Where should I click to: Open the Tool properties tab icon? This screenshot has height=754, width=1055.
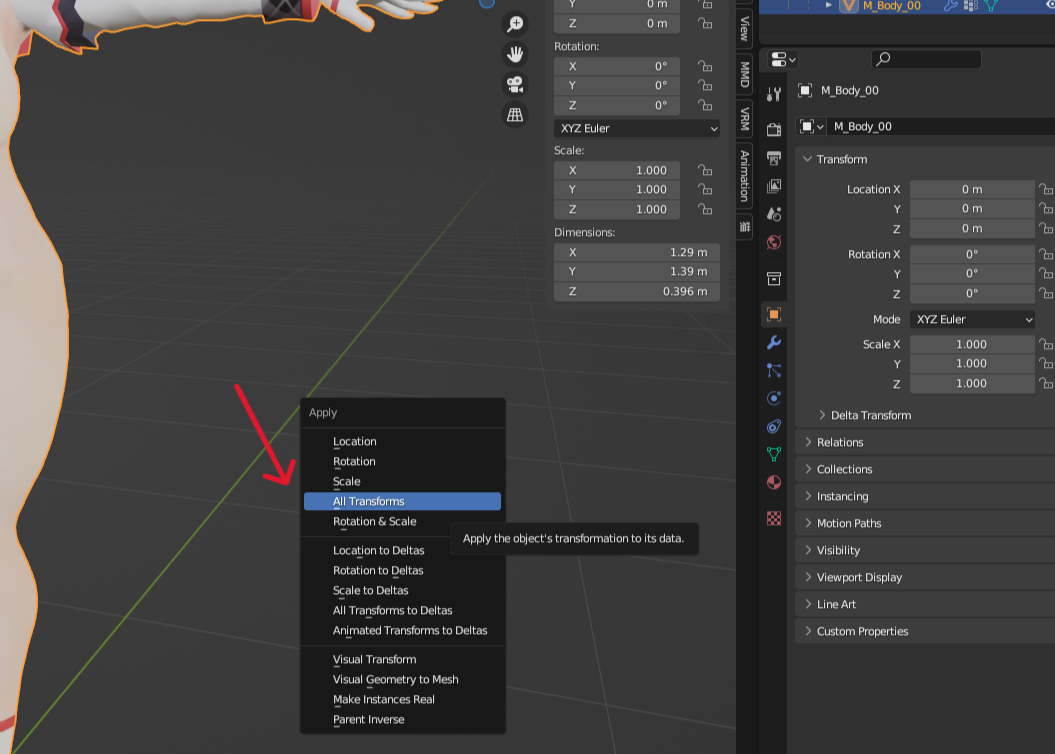[774, 95]
